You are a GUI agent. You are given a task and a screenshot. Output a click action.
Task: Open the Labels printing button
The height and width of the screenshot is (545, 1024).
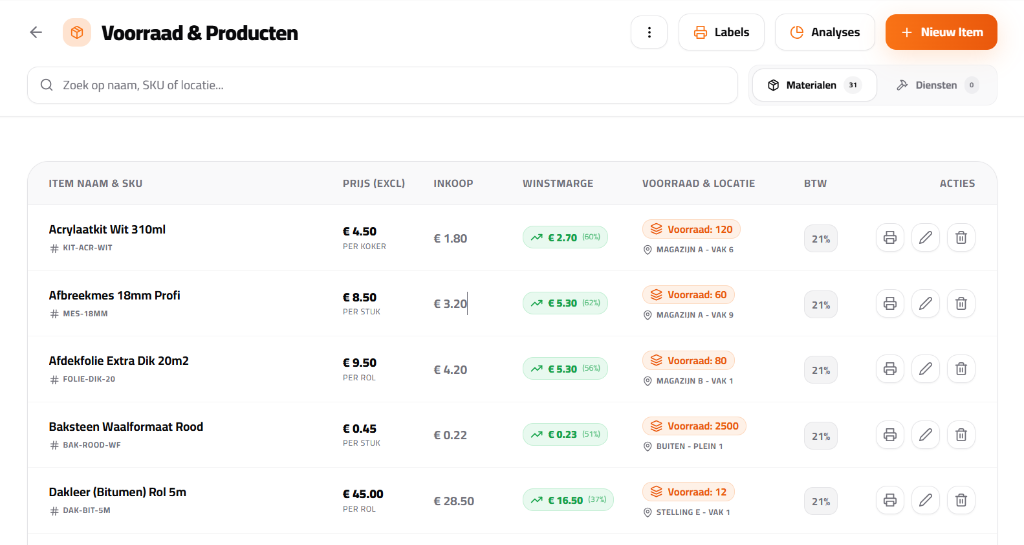coord(721,32)
